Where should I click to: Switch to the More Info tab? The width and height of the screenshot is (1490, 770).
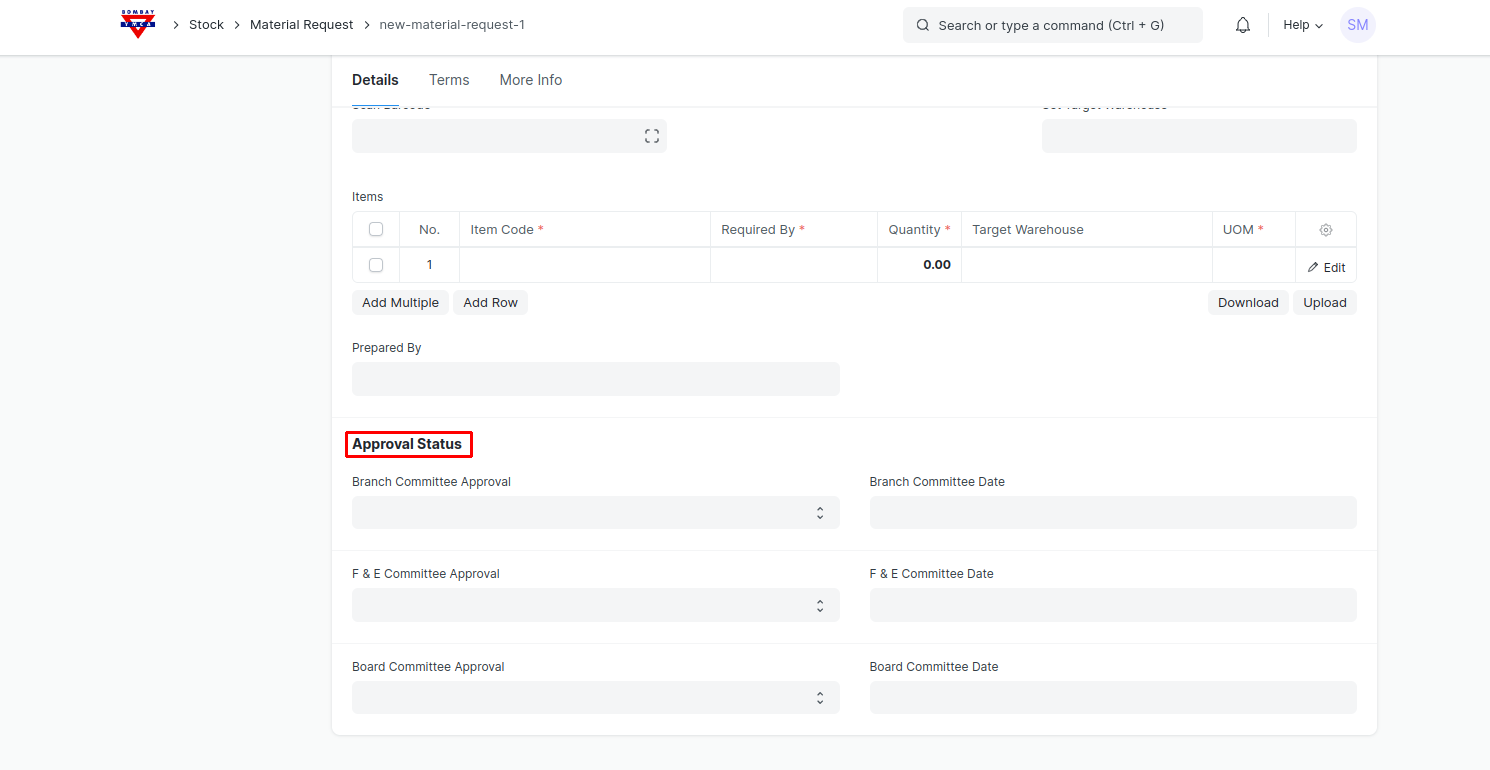coord(530,80)
